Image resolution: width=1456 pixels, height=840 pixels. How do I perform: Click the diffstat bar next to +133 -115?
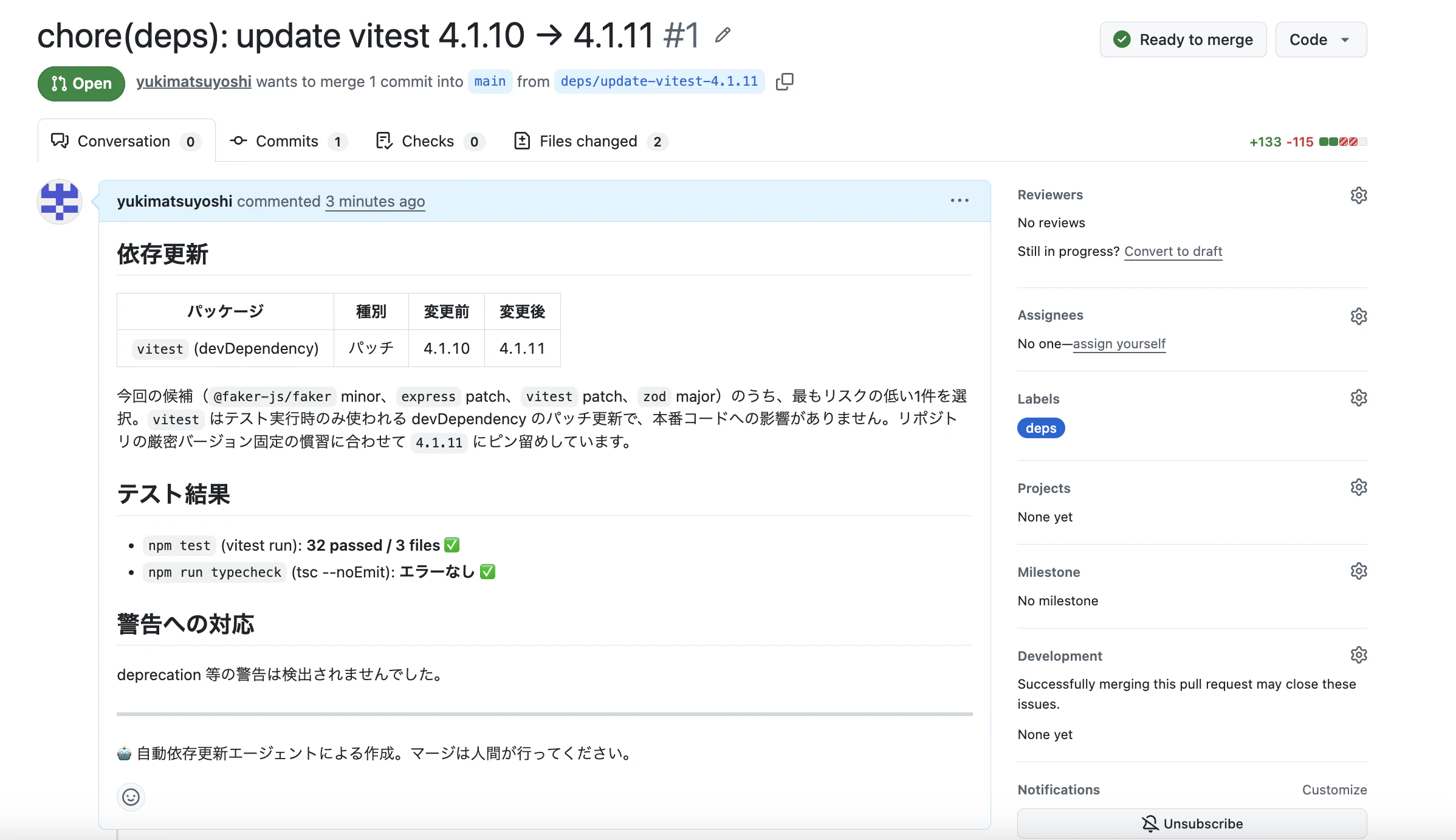(x=1343, y=142)
